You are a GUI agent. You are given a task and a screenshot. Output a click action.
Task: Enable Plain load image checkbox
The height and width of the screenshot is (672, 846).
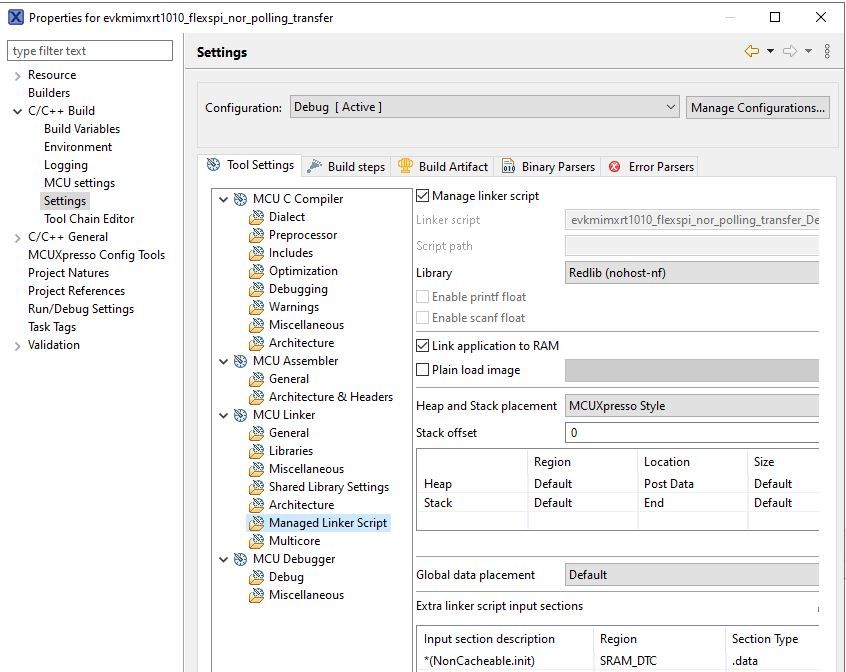423,370
